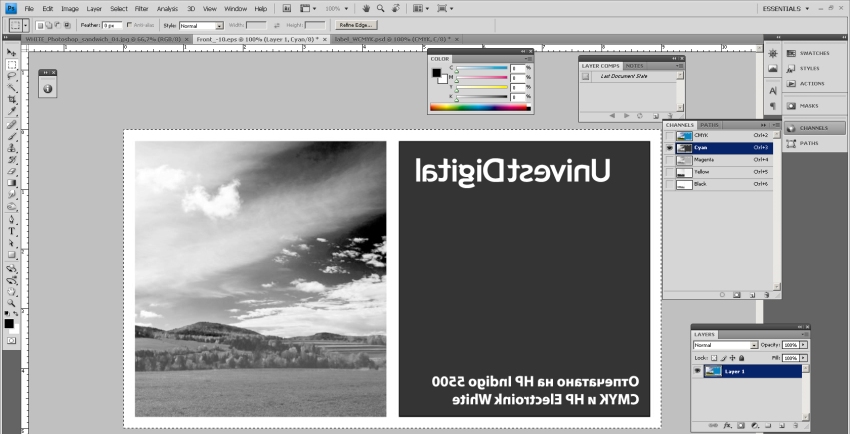Open the STYLES panel button
The image size is (850, 434).
pos(814,68)
